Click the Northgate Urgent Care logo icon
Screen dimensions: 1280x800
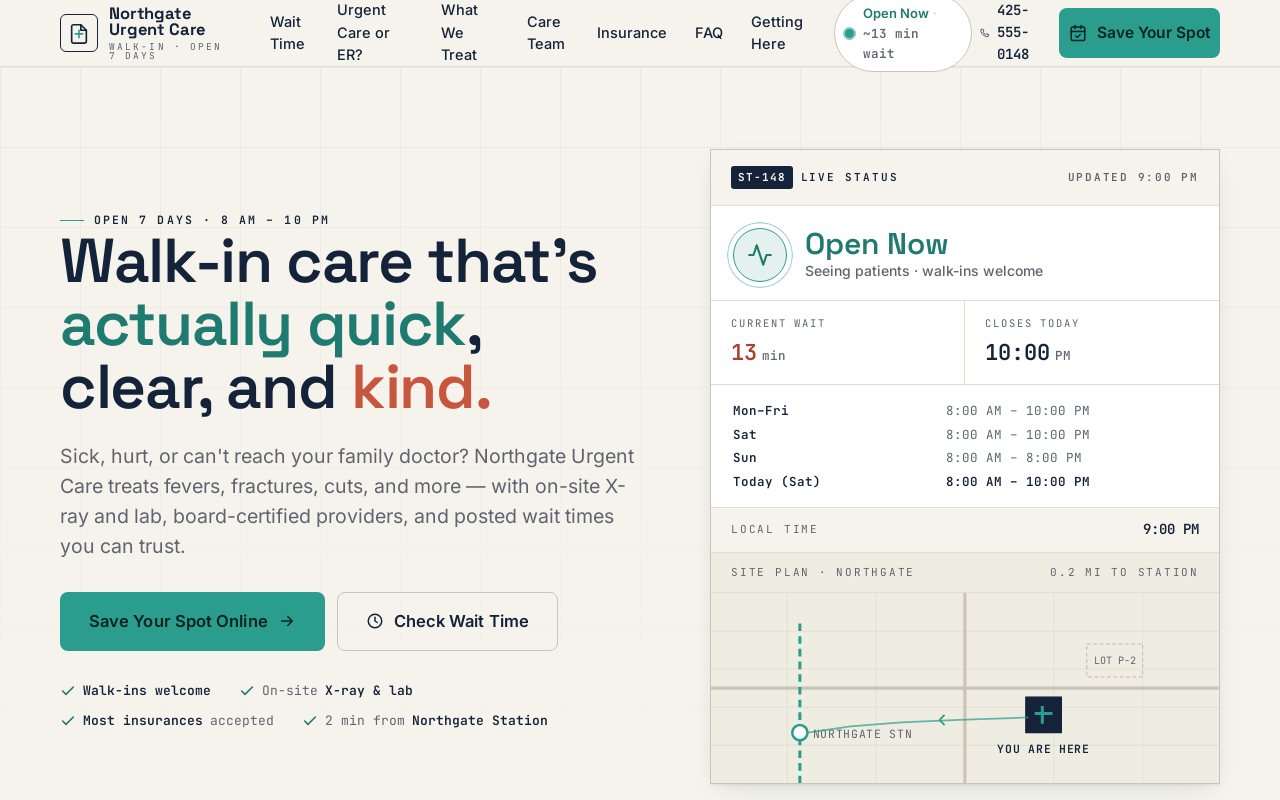[x=79, y=33]
